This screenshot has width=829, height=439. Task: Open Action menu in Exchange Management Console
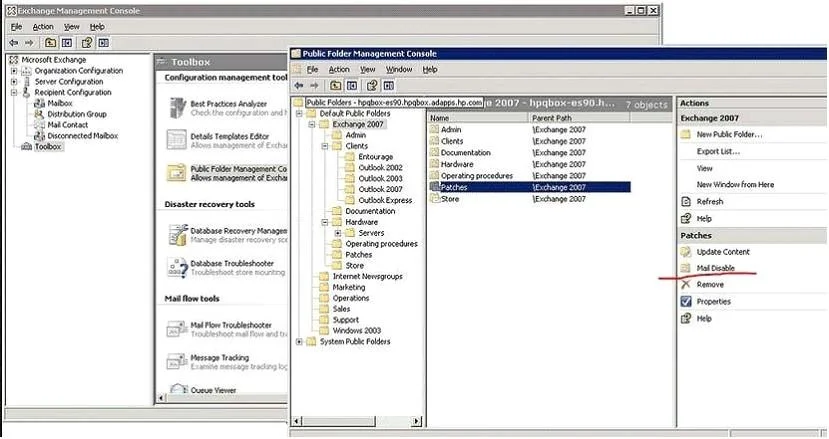click(x=43, y=26)
